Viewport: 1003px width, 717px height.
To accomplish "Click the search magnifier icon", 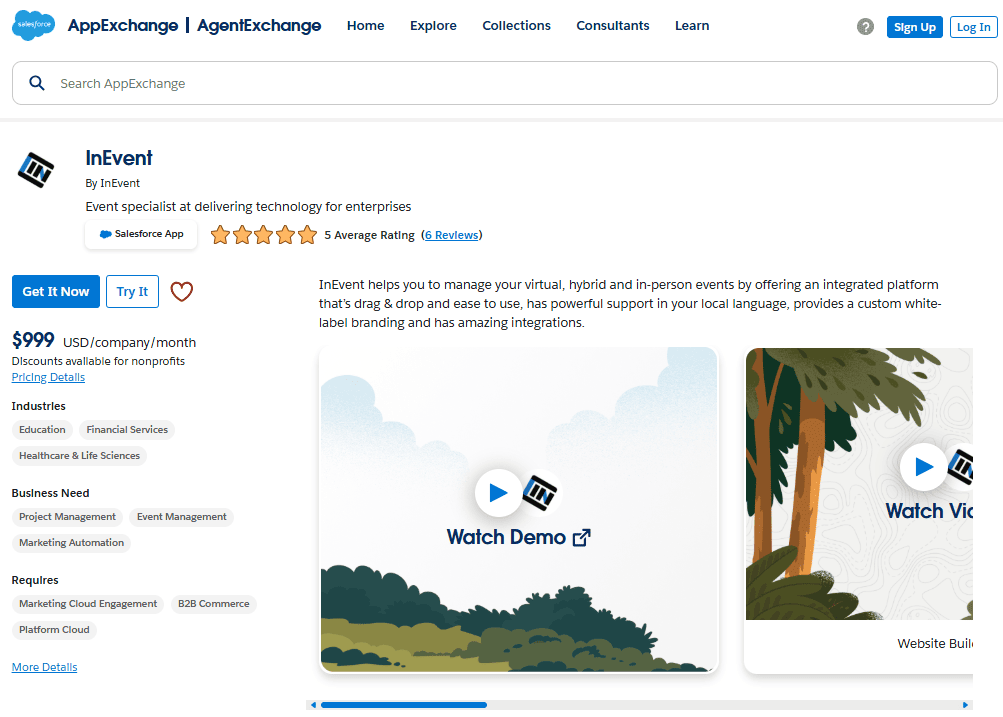I will (37, 83).
